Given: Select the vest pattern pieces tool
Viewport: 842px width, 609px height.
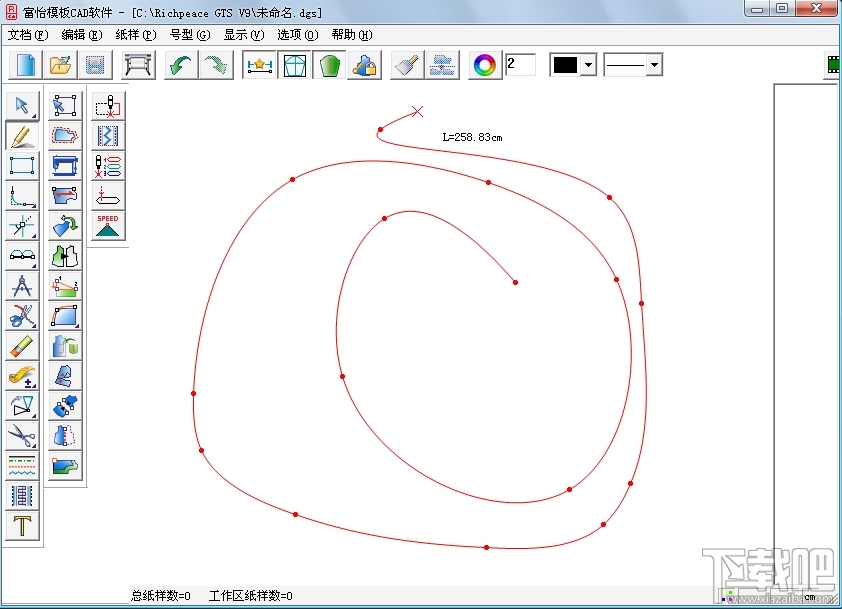Looking at the screenshot, I should tap(65, 256).
